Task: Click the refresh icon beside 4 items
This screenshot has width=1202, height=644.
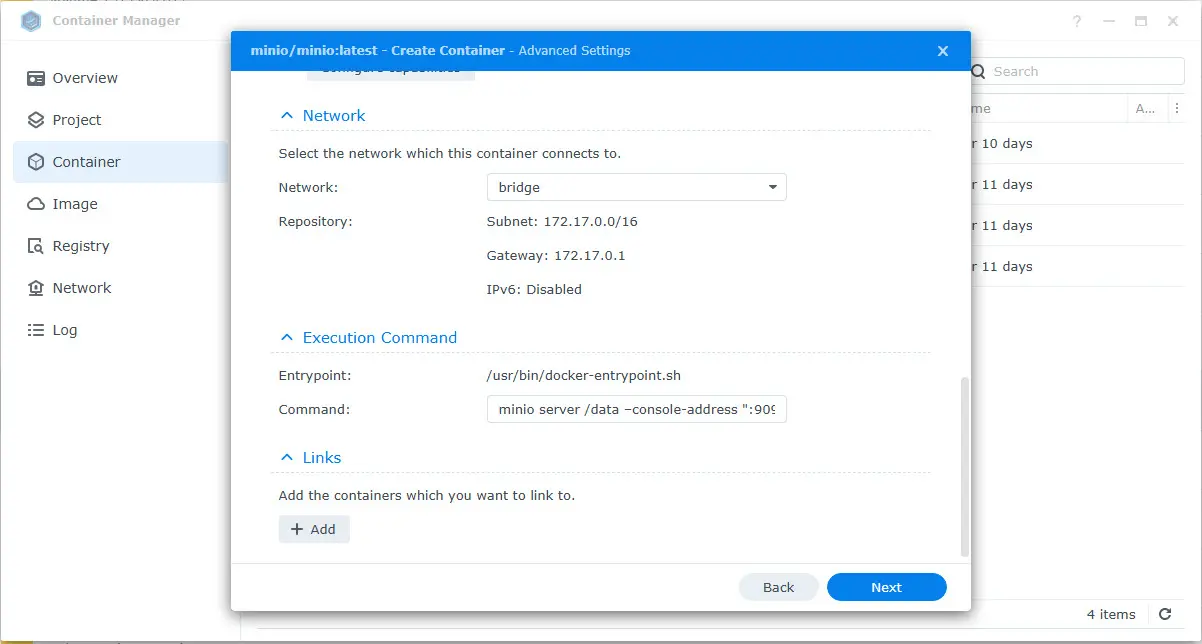Action: click(1165, 614)
